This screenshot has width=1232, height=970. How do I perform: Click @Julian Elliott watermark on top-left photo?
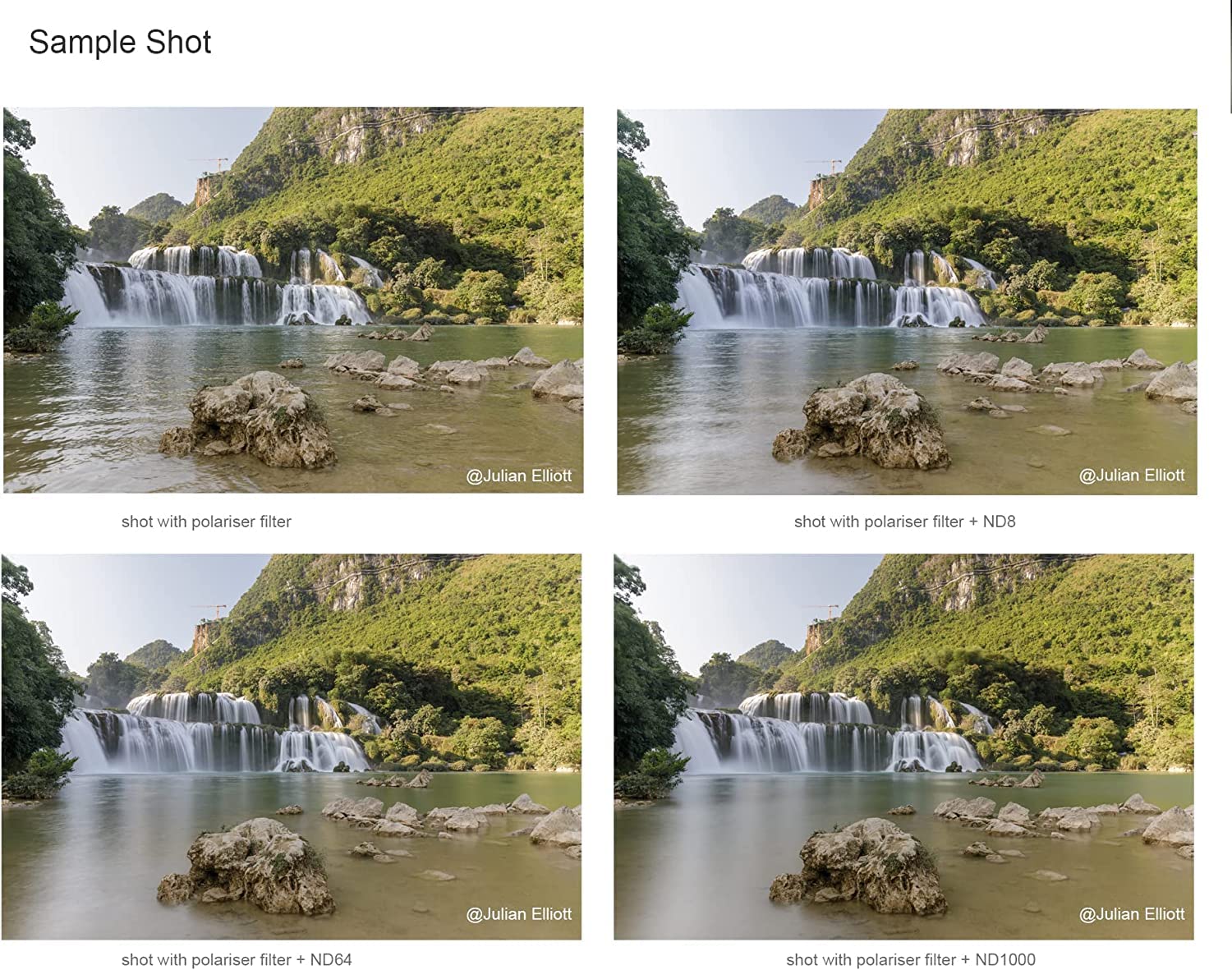click(519, 476)
